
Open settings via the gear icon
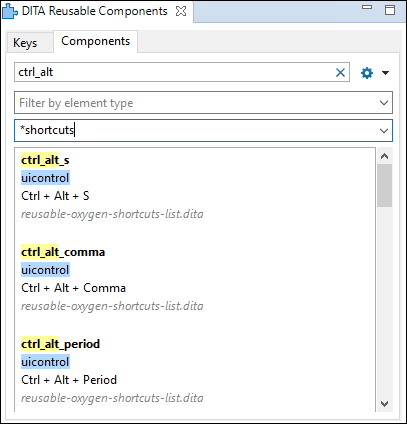tap(367, 73)
